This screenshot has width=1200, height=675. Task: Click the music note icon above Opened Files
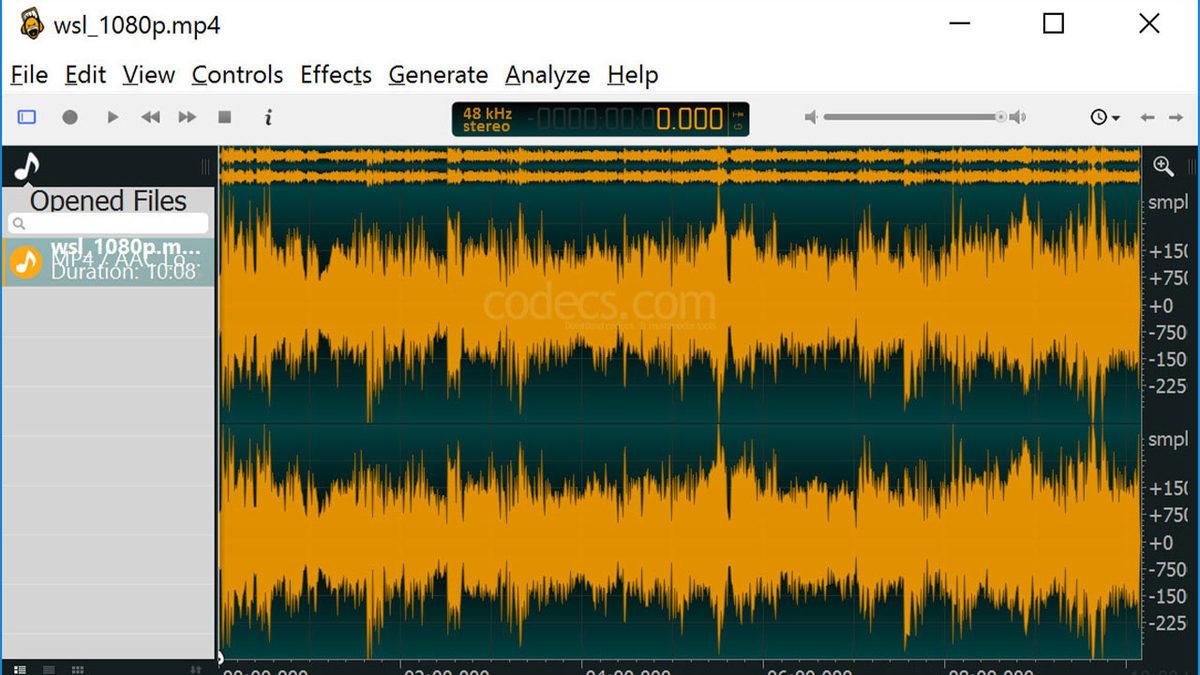coord(25,165)
